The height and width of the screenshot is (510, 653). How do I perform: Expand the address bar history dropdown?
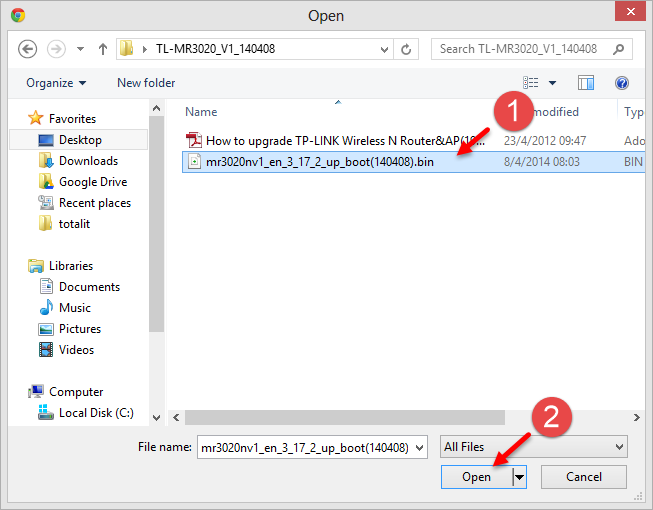click(x=384, y=50)
